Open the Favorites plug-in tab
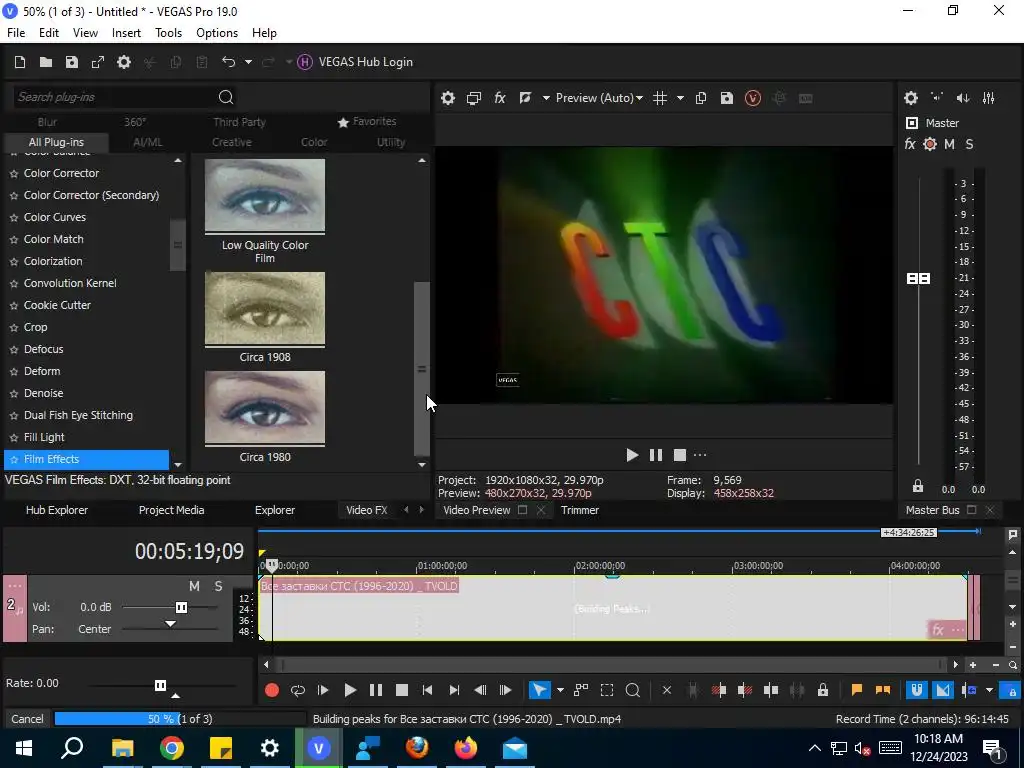Image resolution: width=1024 pixels, height=768 pixels. (367, 121)
